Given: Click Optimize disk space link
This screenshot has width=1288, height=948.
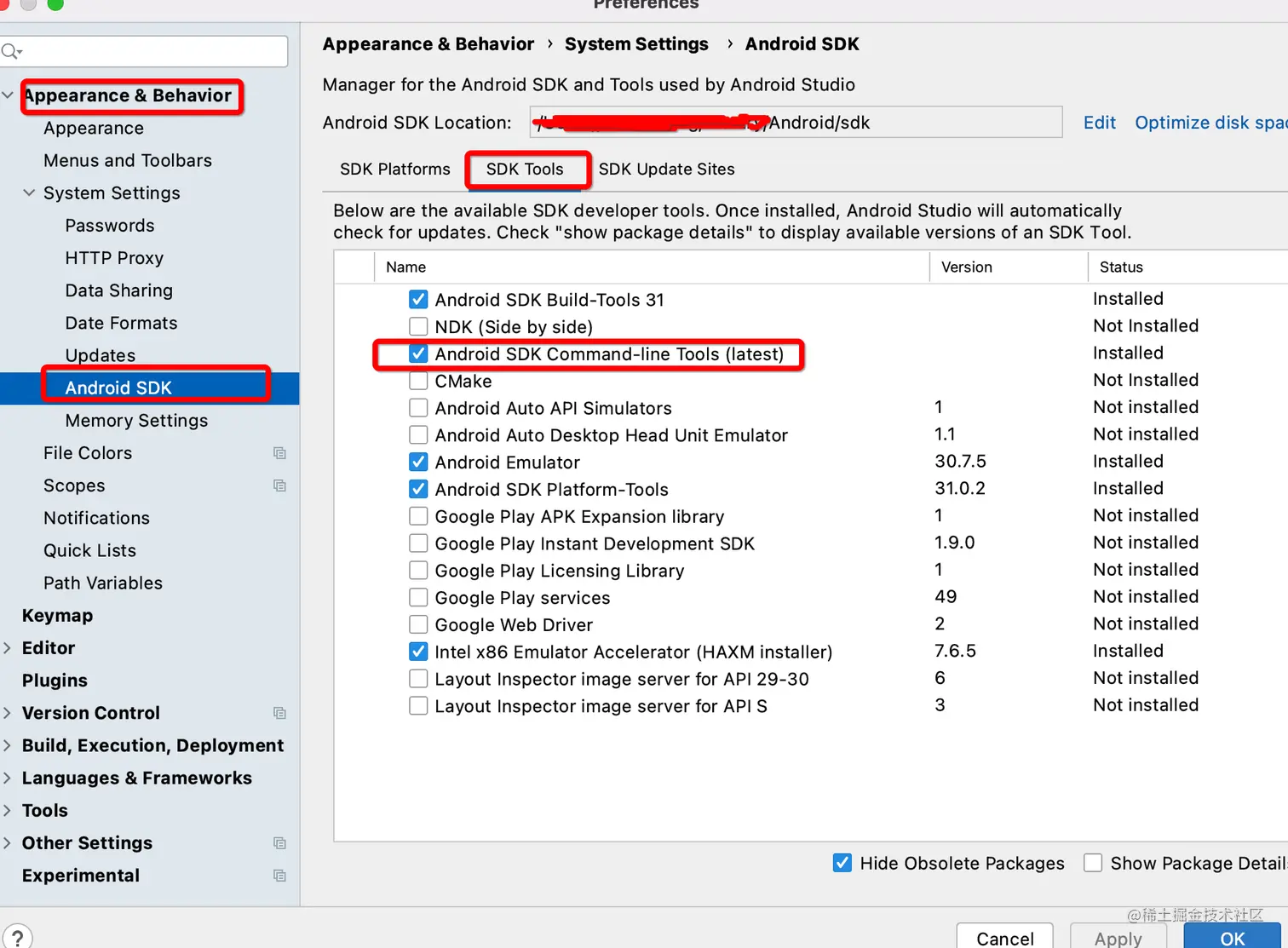Looking at the screenshot, I should pyautogui.click(x=1210, y=123).
